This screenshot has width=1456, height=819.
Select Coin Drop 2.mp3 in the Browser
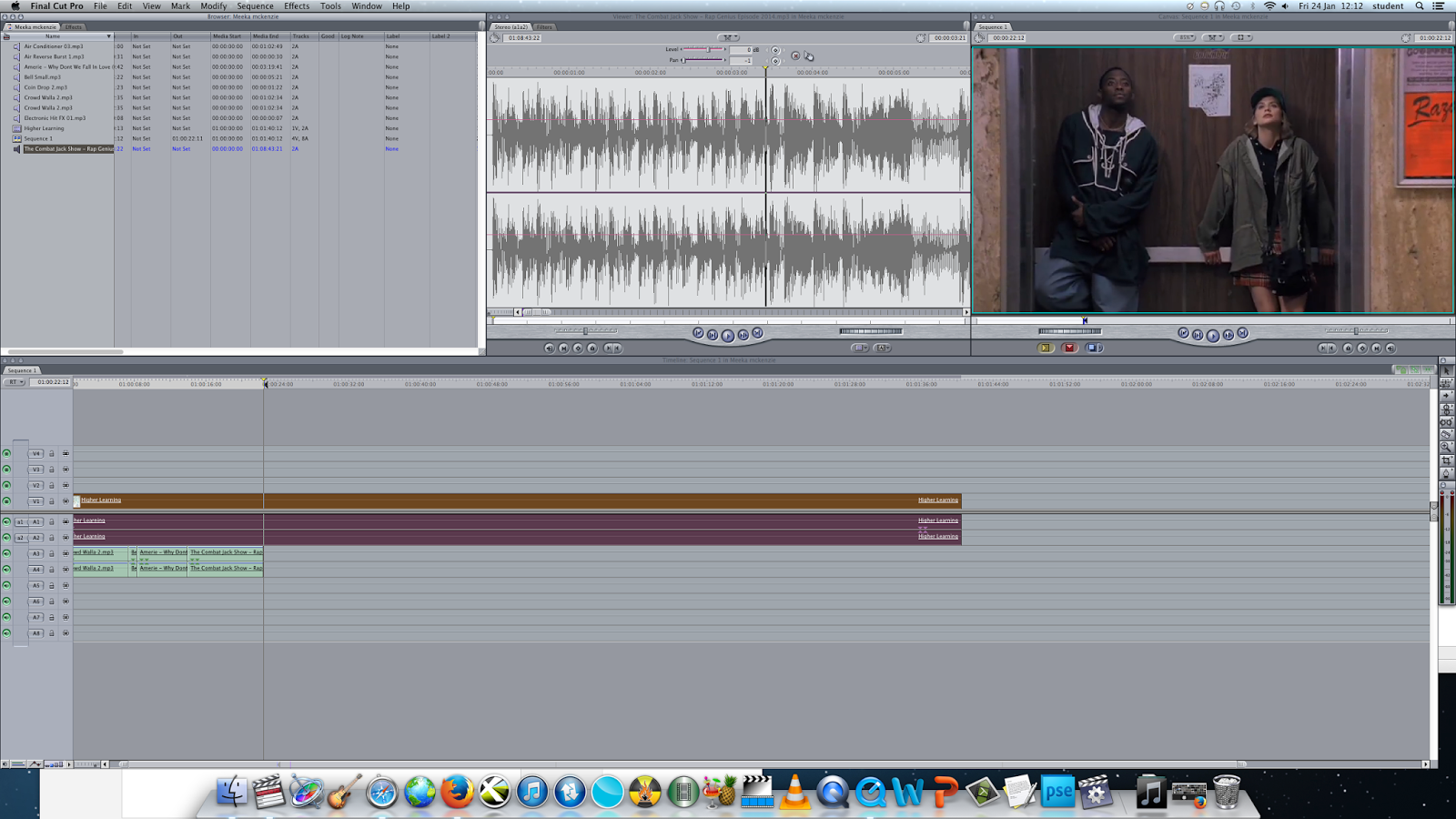tap(45, 87)
